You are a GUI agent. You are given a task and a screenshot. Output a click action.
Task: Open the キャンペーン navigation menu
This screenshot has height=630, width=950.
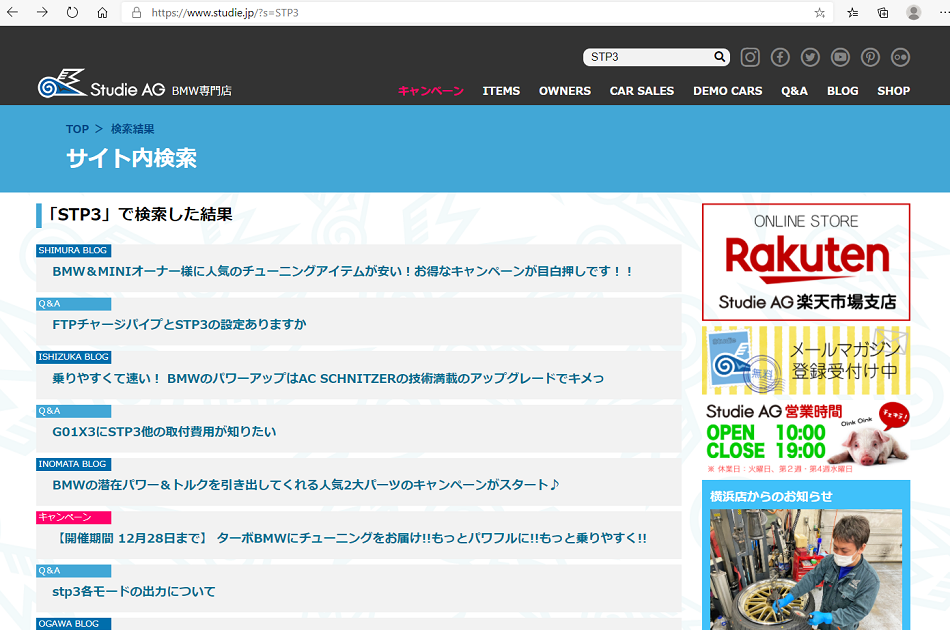(431, 91)
